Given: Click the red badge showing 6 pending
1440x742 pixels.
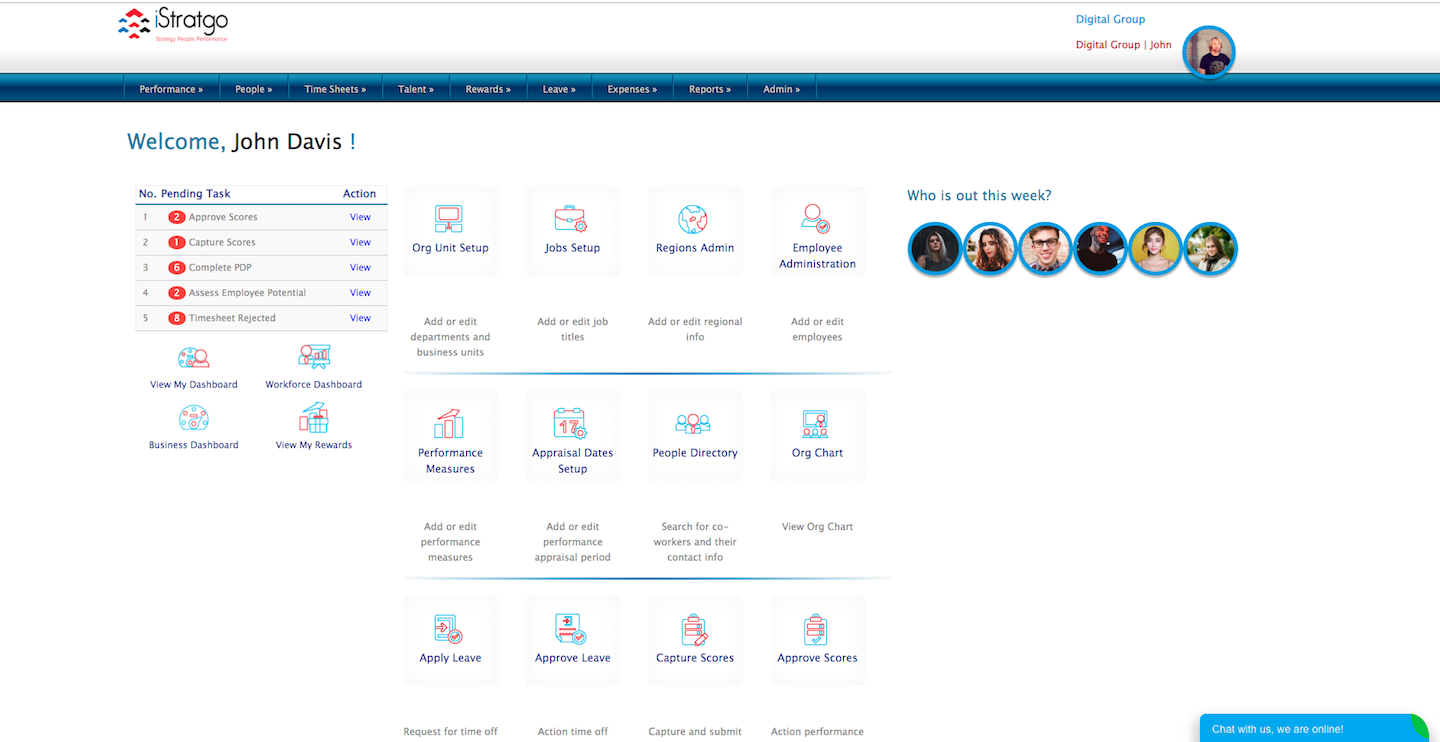Looking at the screenshot, I should point(177,267).
